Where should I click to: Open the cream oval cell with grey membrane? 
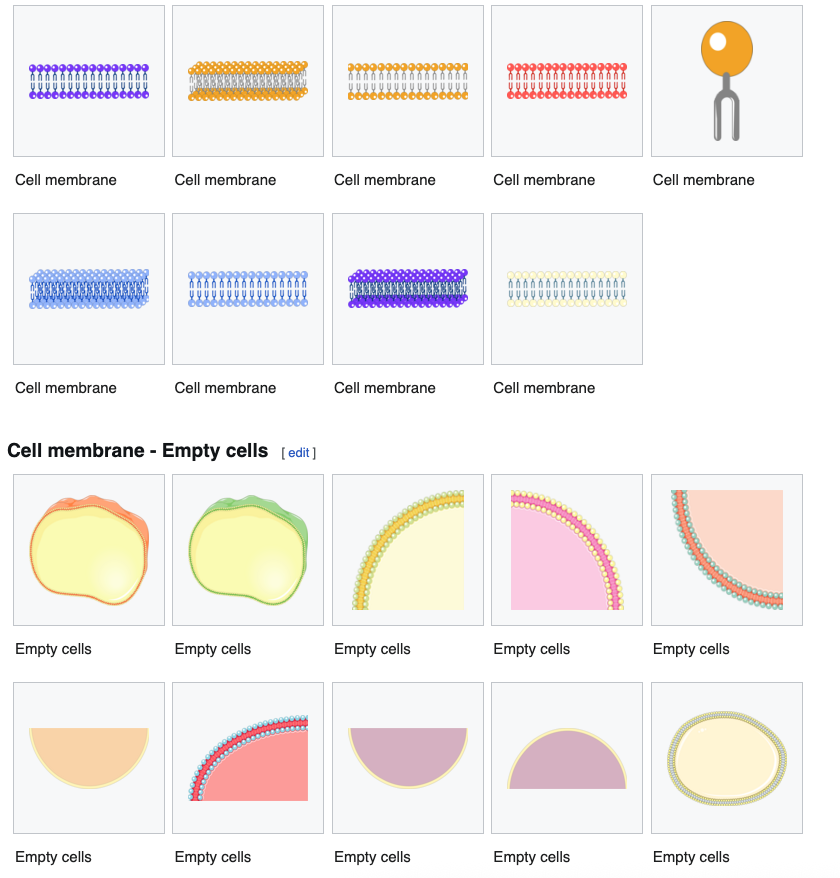[727, 758]
